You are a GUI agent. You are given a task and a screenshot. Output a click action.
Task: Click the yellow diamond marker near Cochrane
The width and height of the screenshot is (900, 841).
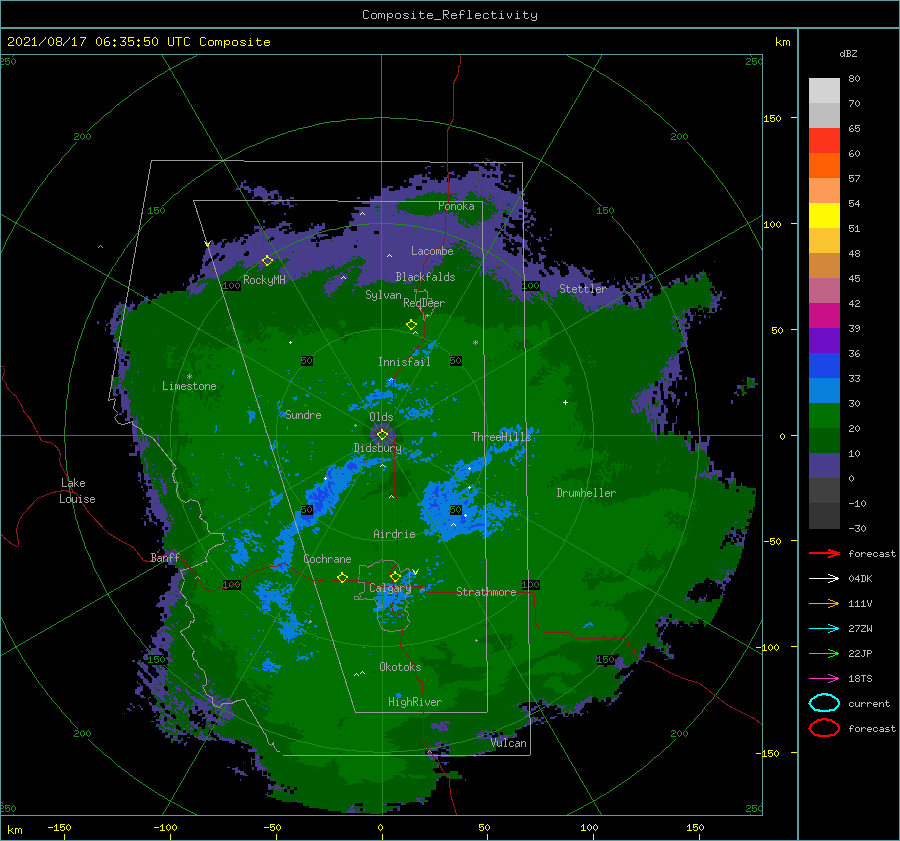tap(342, 578)
